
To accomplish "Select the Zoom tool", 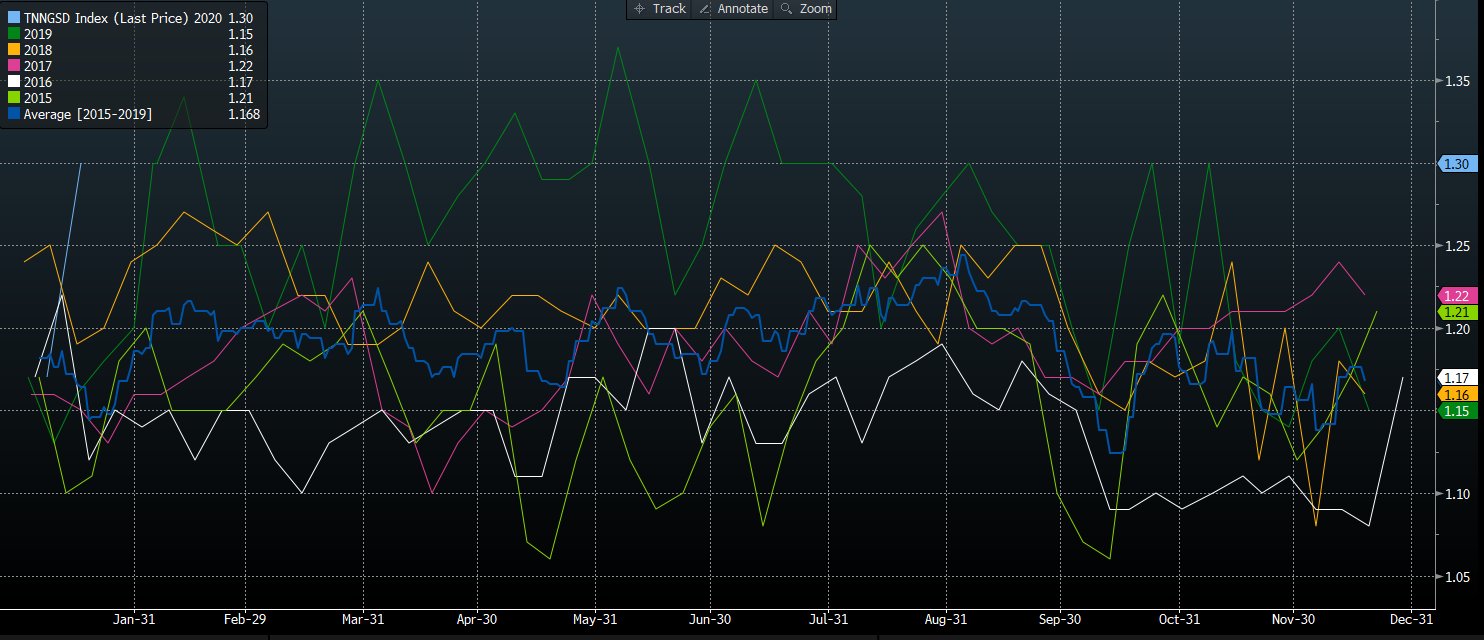I will tap(806, 8).
